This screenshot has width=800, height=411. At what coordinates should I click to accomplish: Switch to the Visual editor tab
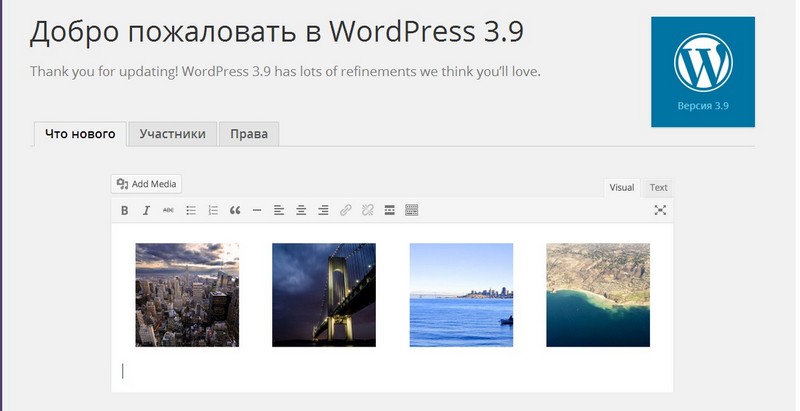pyautogui.click(x=621, y=188)
